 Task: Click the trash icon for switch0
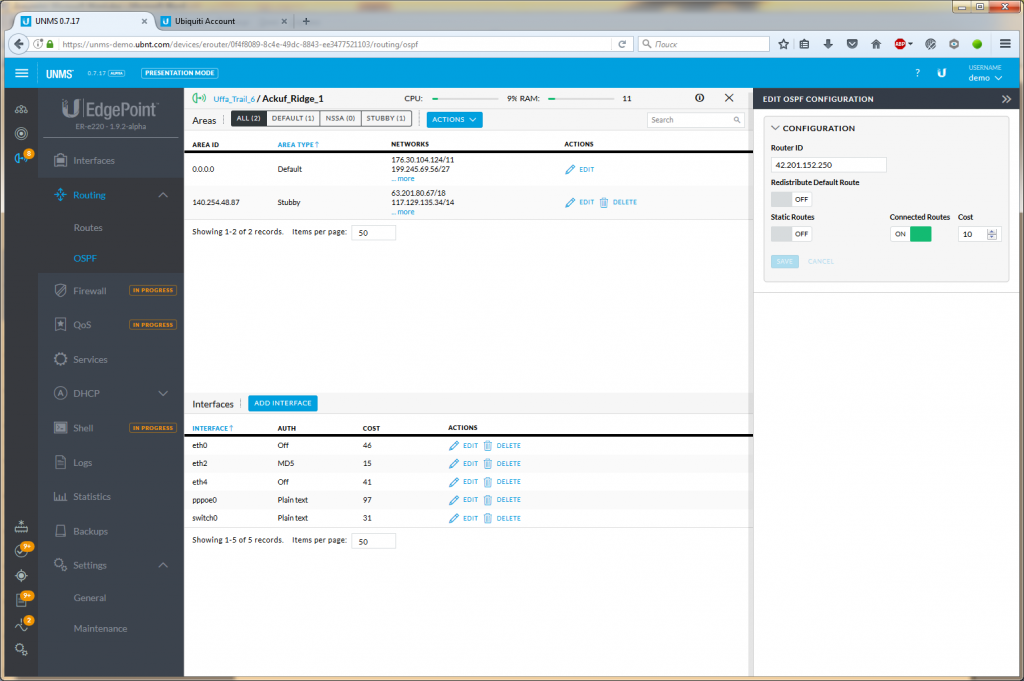(x=487, y=518)
